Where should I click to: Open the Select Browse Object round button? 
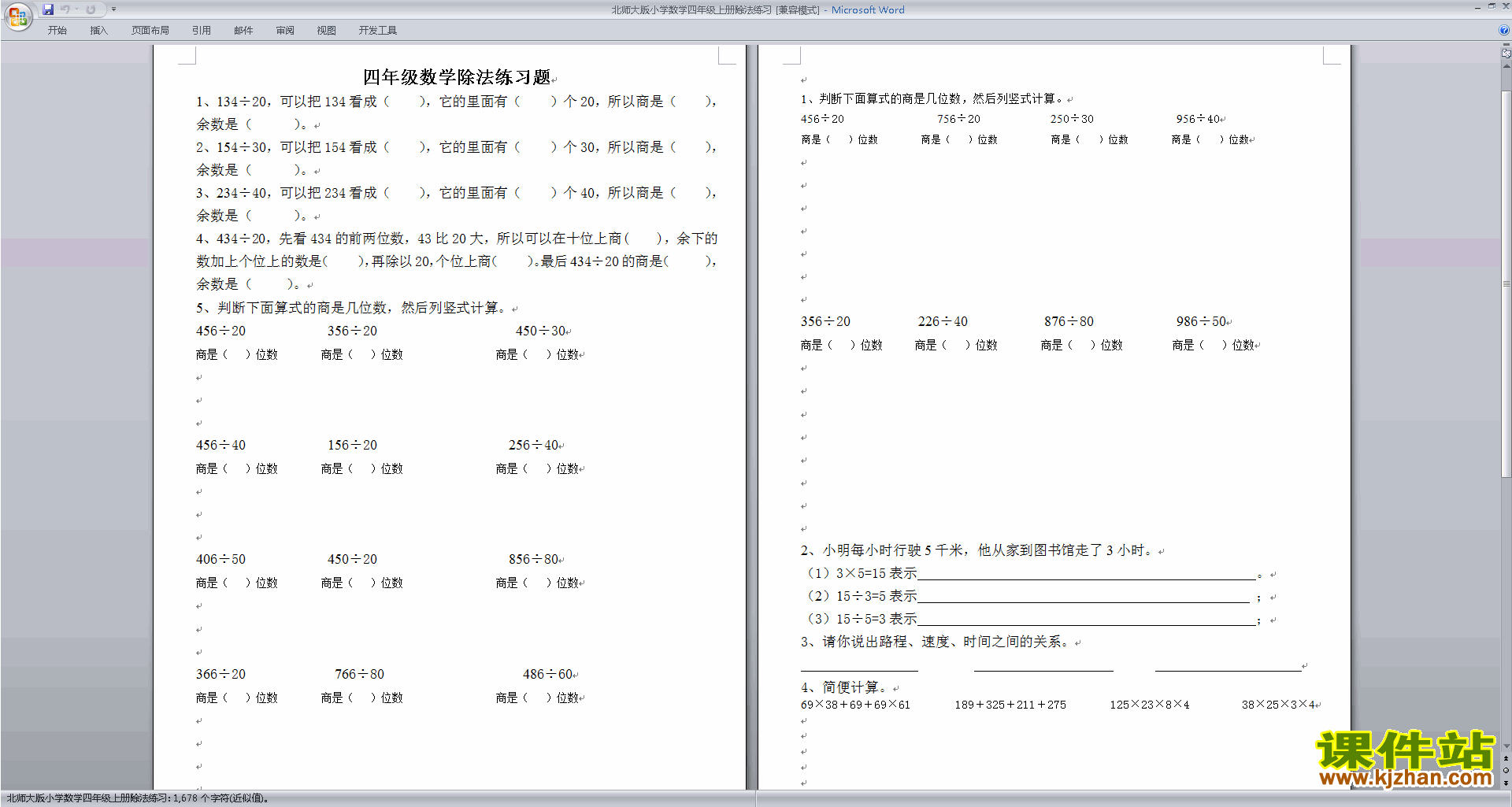pos(1506,770)
